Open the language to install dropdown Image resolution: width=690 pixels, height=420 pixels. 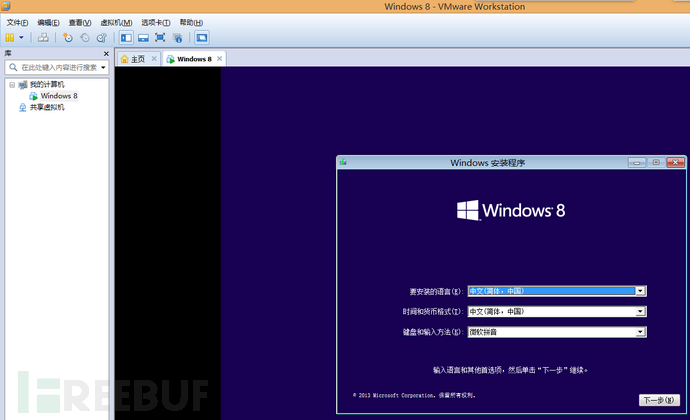point(640,291)
